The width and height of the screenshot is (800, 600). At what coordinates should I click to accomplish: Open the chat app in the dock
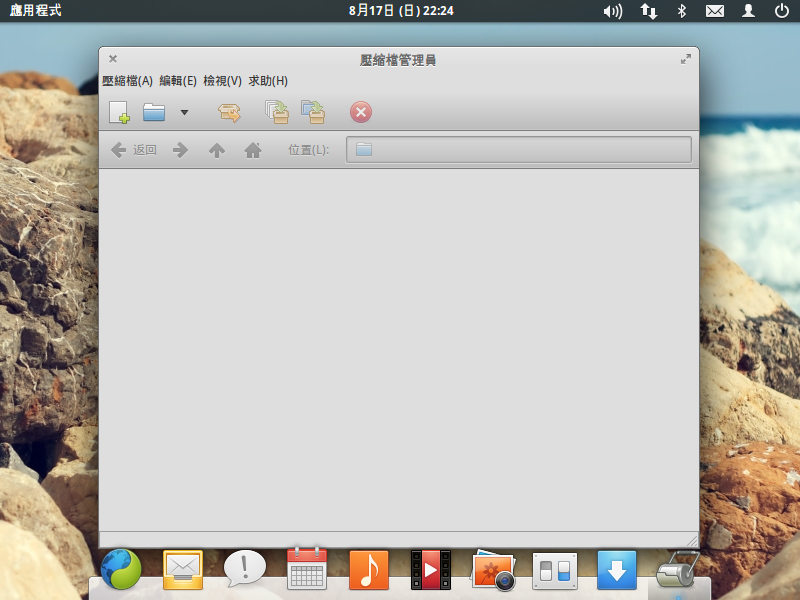tap(245, 568)
